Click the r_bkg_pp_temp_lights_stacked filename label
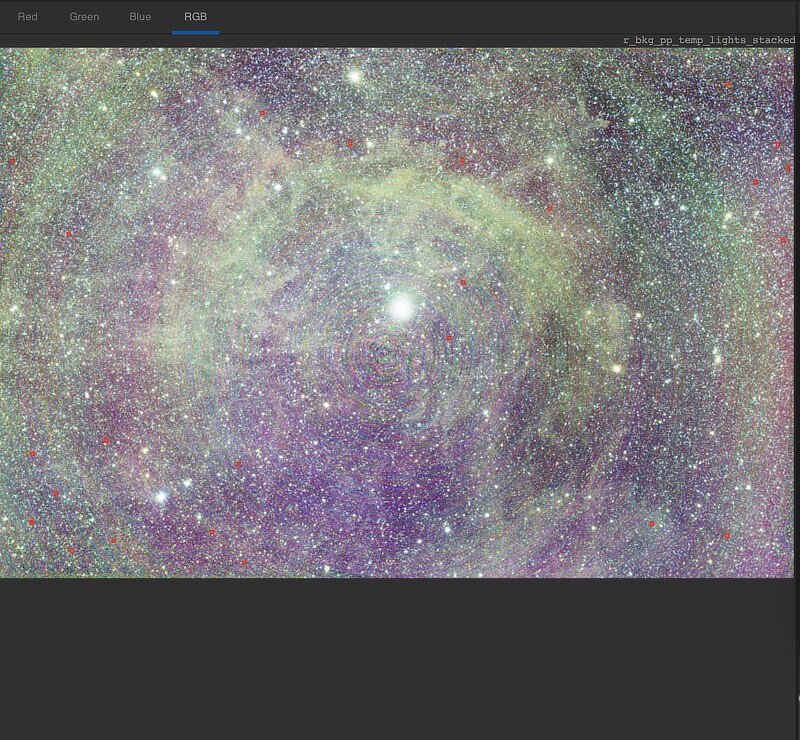The height and width of the screenshot is (740, 800). point(708,40)
